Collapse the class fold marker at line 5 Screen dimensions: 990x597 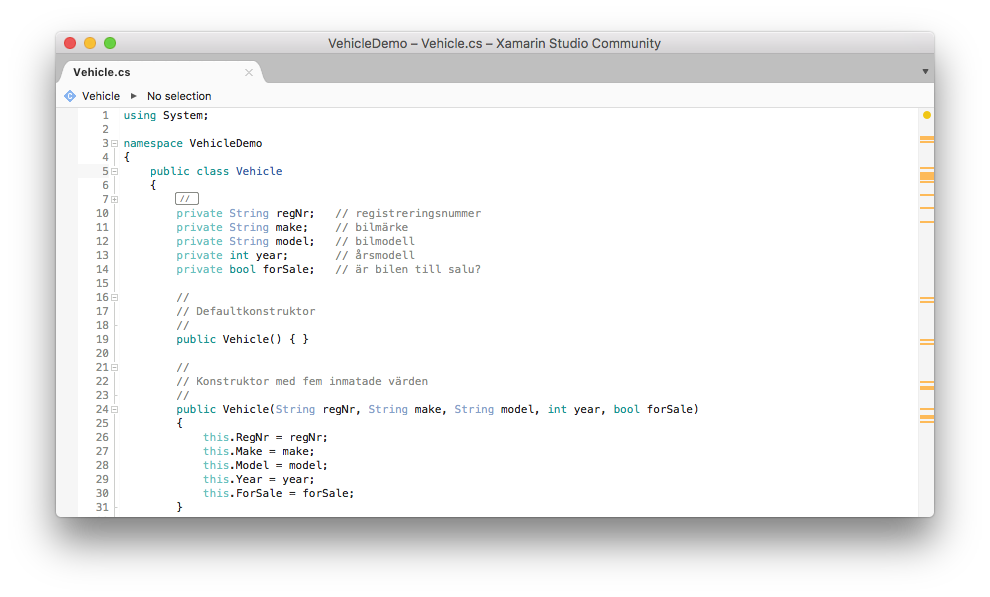click(114, 171)
